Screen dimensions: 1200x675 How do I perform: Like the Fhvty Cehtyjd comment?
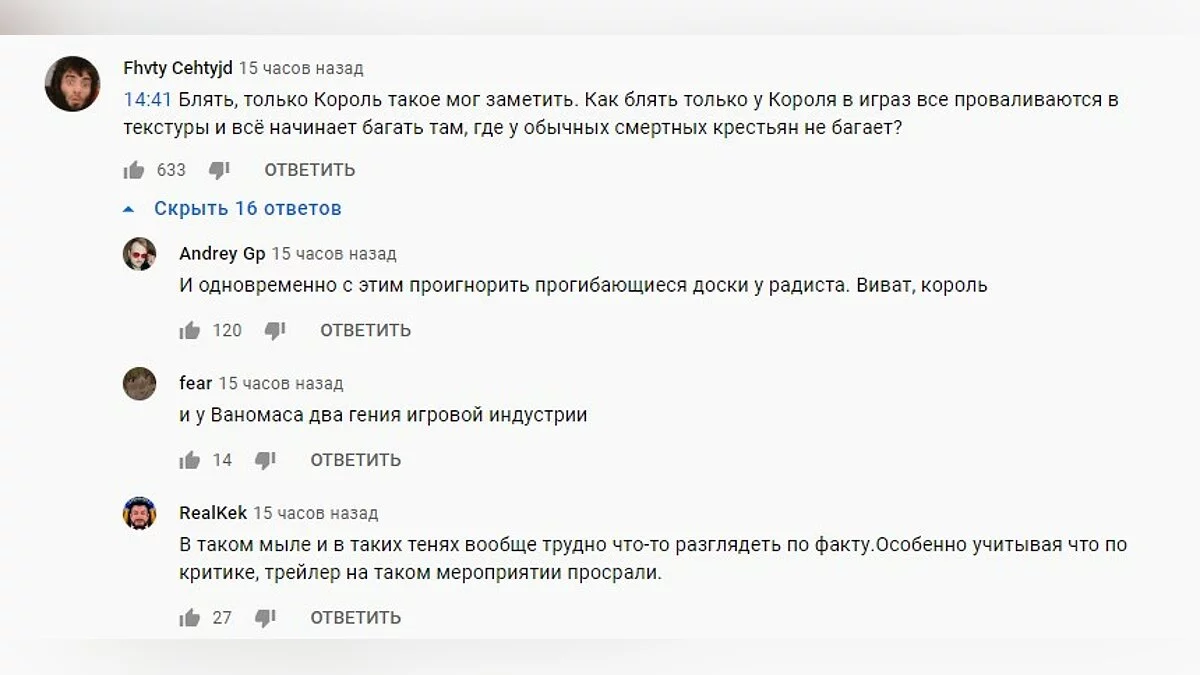pos(134,170)
